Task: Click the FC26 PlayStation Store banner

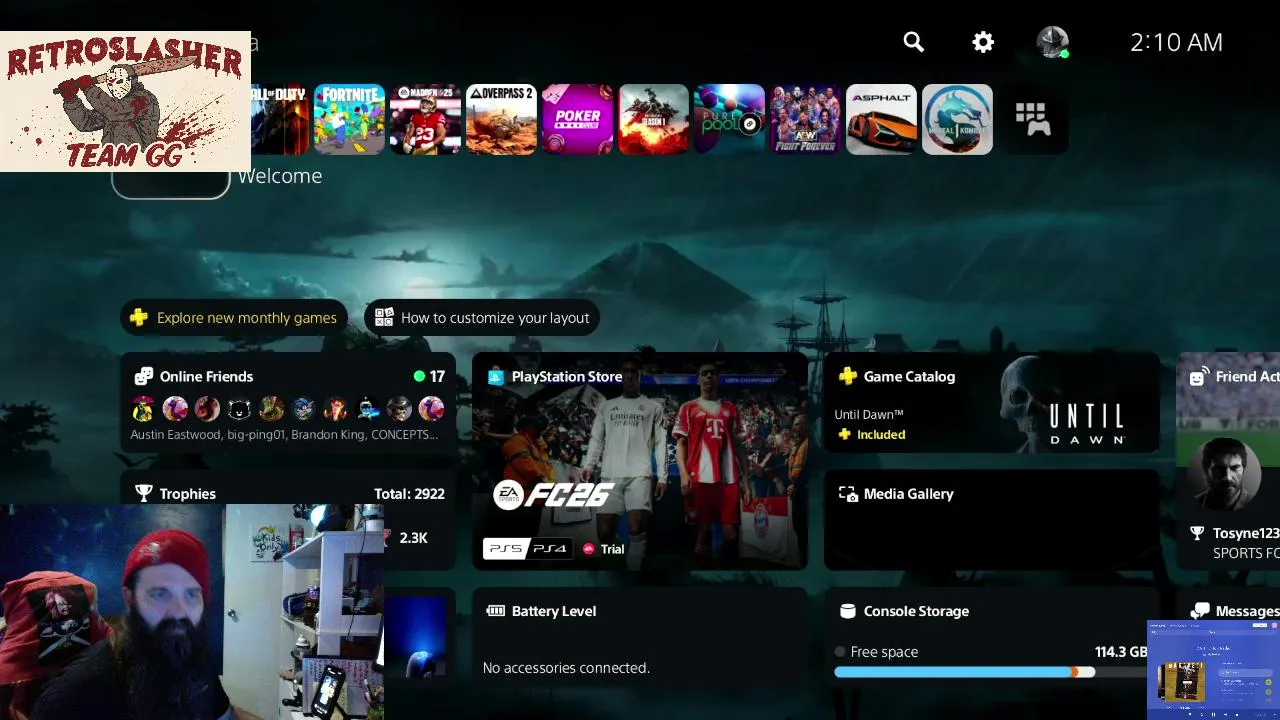Action: 640,461
